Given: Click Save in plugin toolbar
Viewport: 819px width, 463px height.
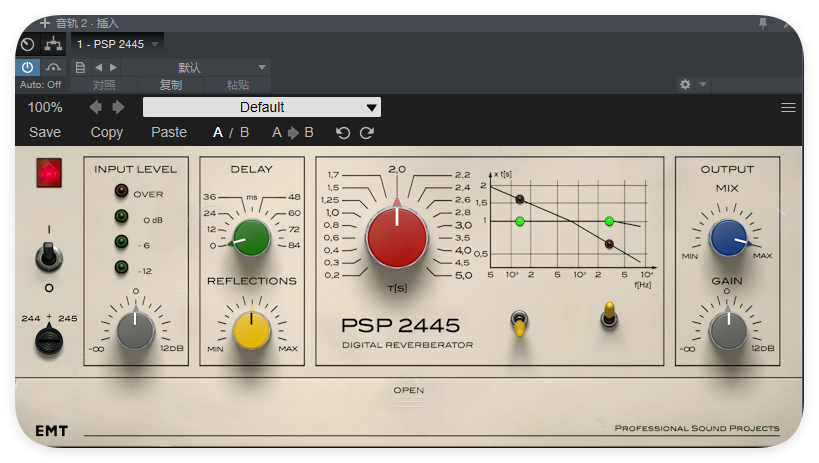Looking at the screenshot, I should coord(45,132).
